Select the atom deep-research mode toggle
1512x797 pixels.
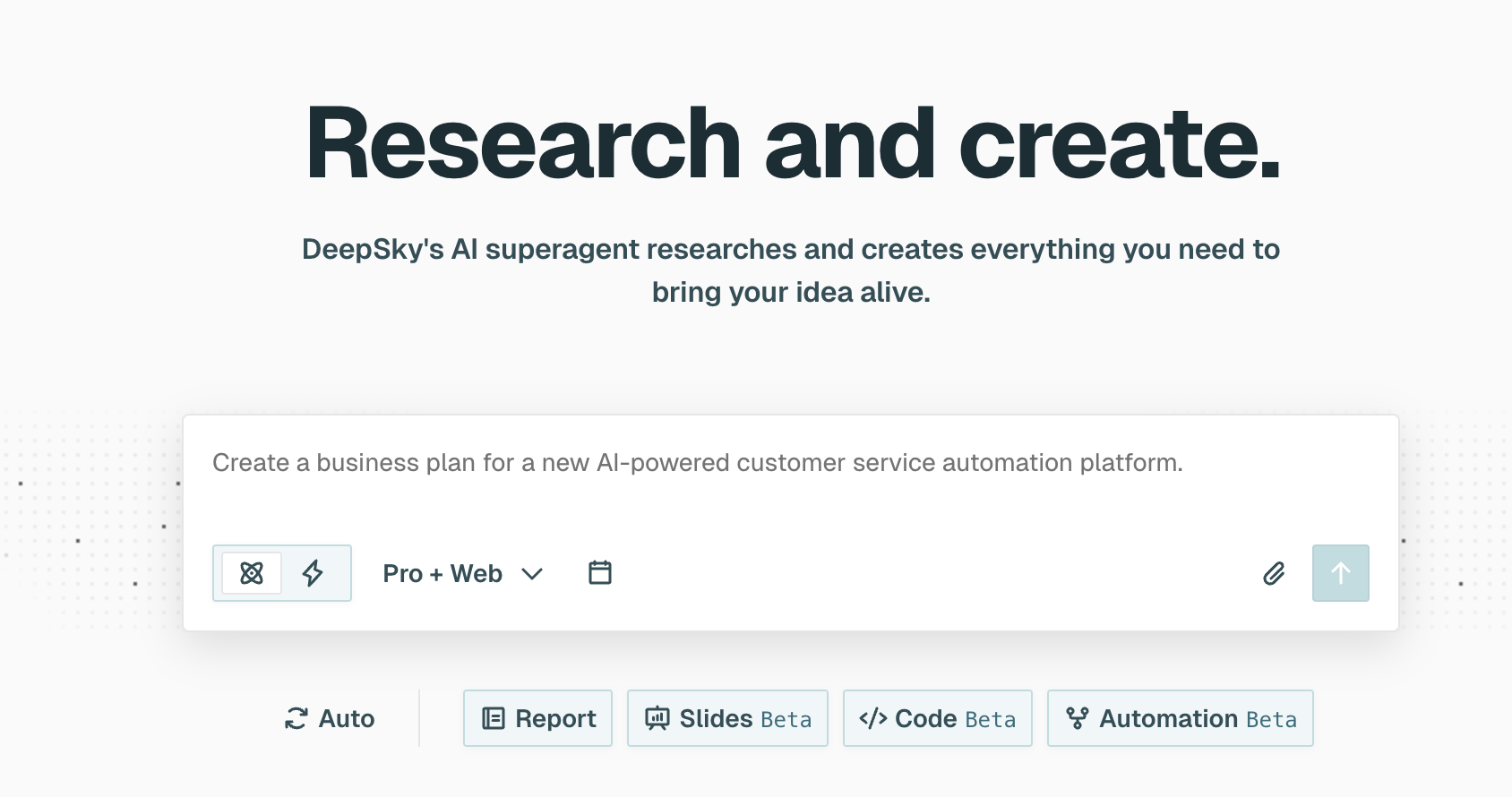(252, 573)
